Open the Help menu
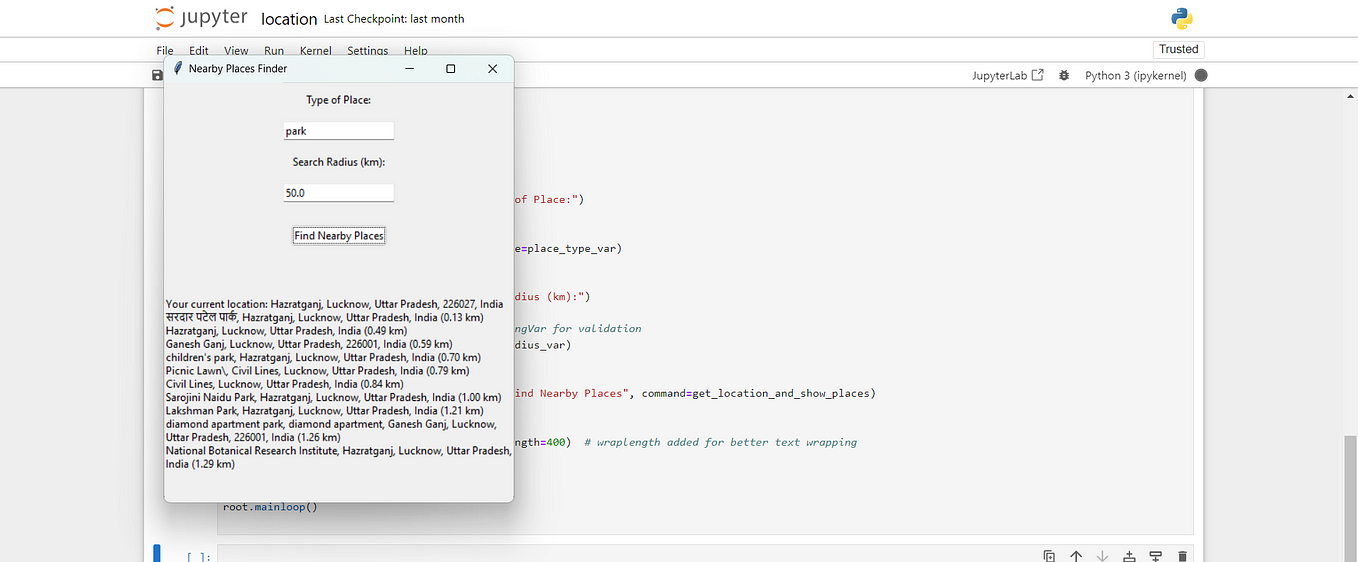 click(x=416, y=51)
